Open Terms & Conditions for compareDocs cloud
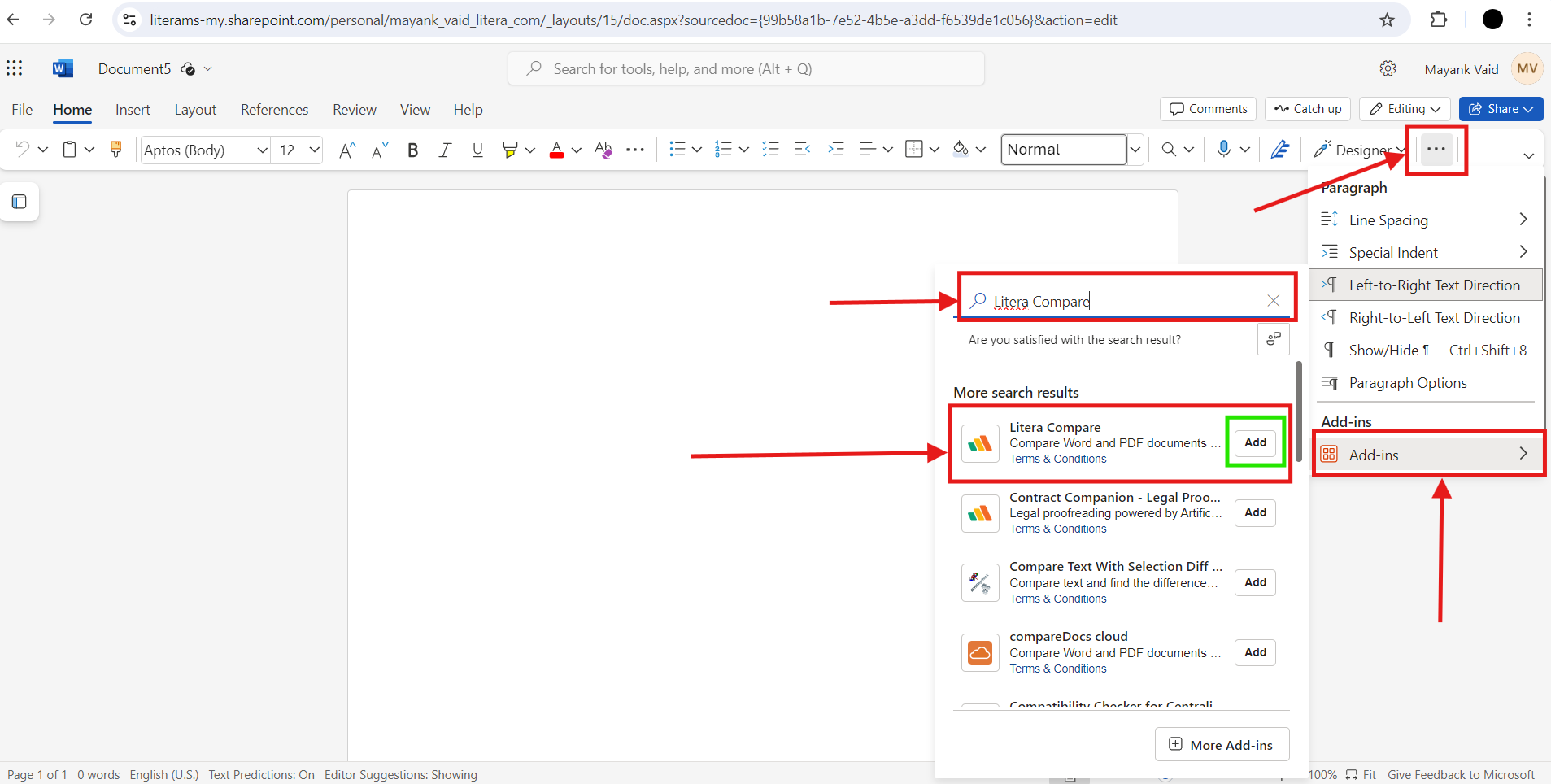The height and width of the screenshot is (784, 1551). click(x=1058, y=668)
